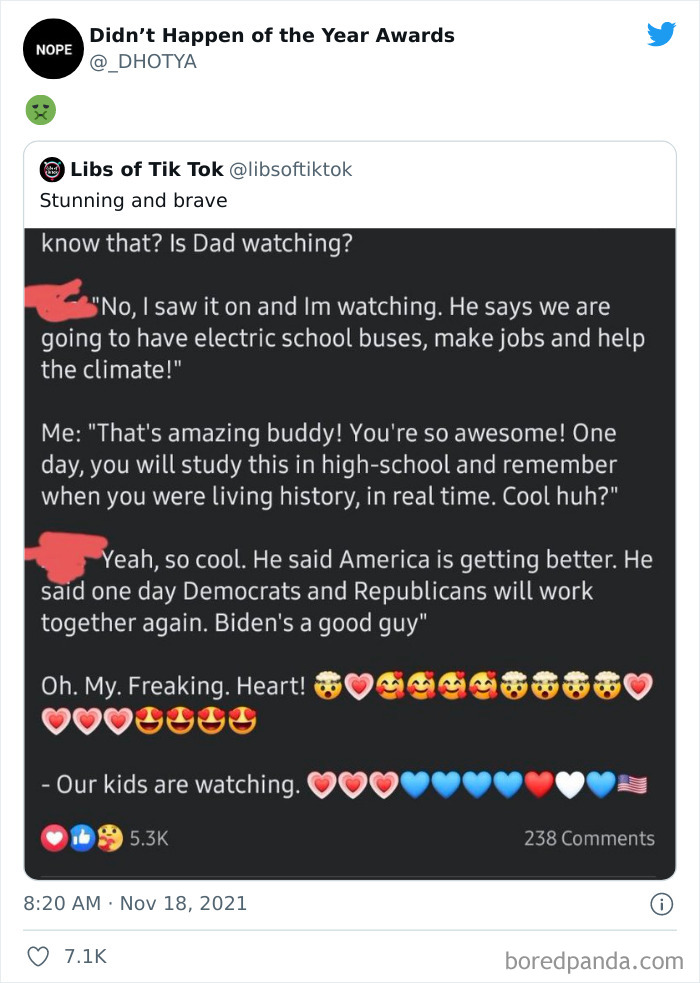Screen dimensions: 700x983
Task: Click the @_DHOTYA handle
Action: tap(143, 62)
